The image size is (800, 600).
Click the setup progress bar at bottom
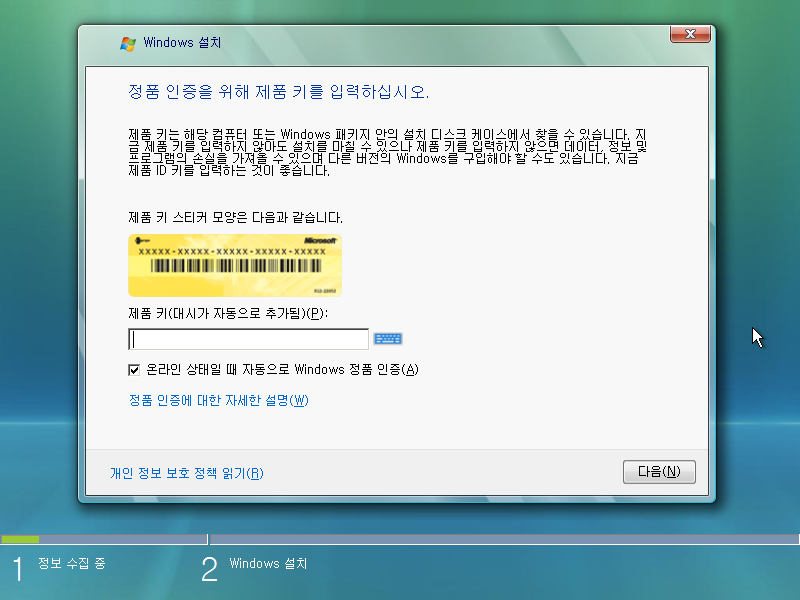[400, 539]
